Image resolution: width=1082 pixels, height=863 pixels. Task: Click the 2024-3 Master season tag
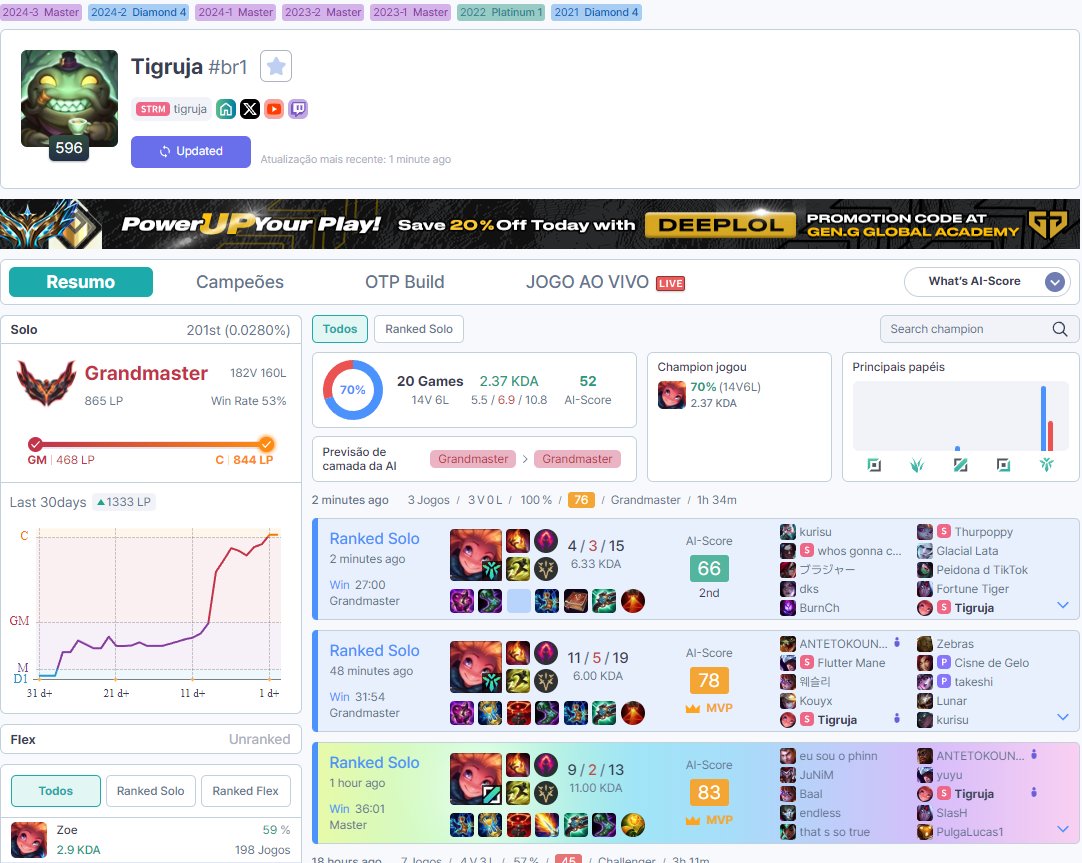tap(41, 12)
